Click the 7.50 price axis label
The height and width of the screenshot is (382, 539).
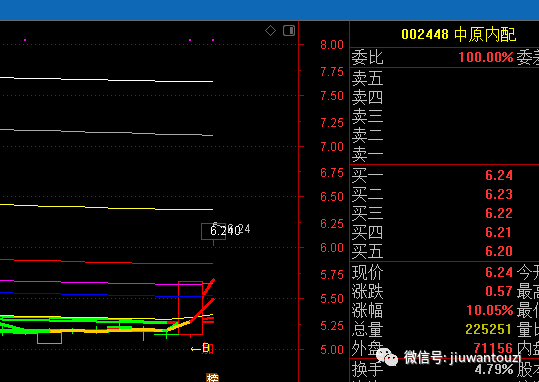click(332, 96)
